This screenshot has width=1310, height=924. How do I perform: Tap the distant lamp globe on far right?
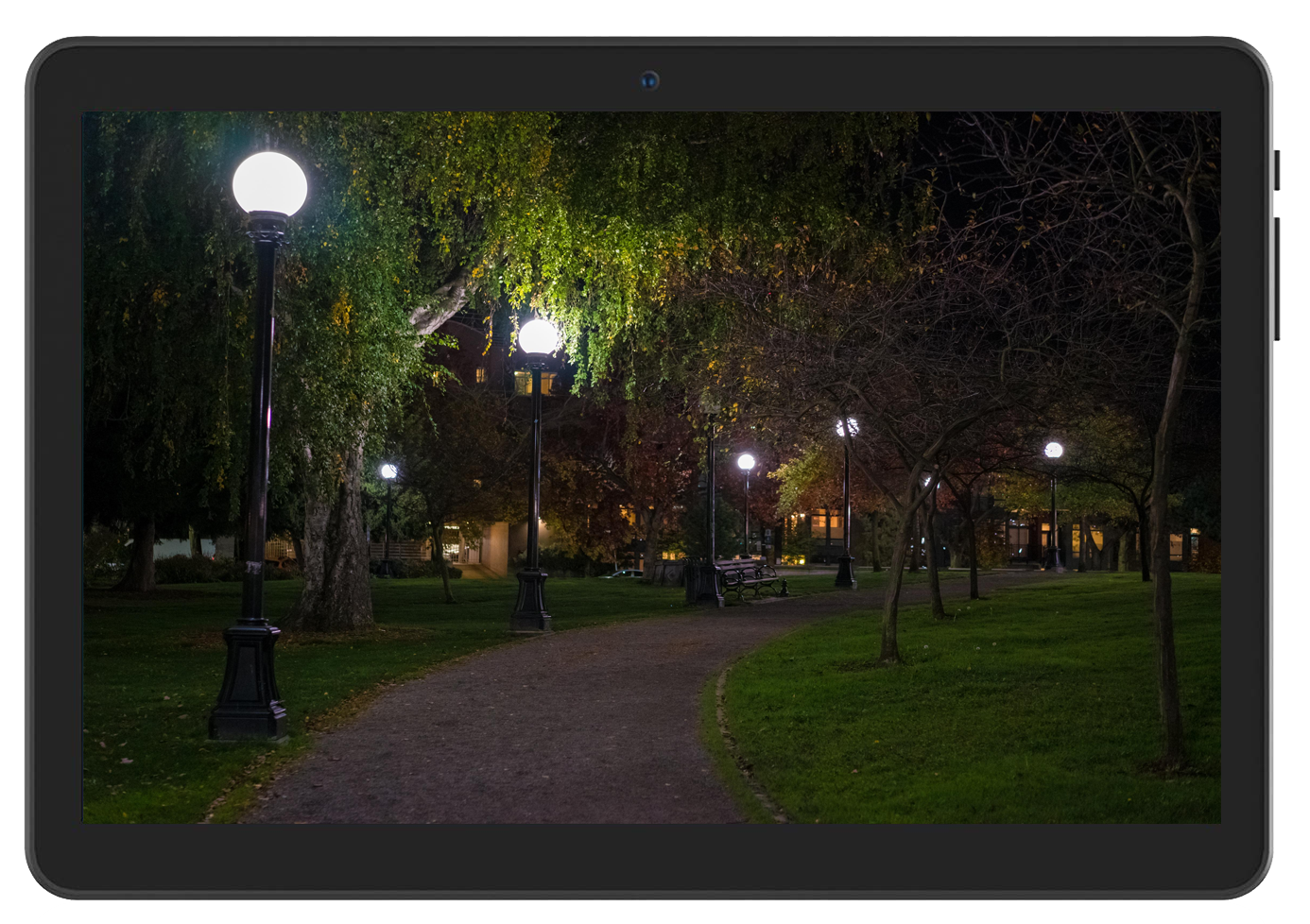1053,451
